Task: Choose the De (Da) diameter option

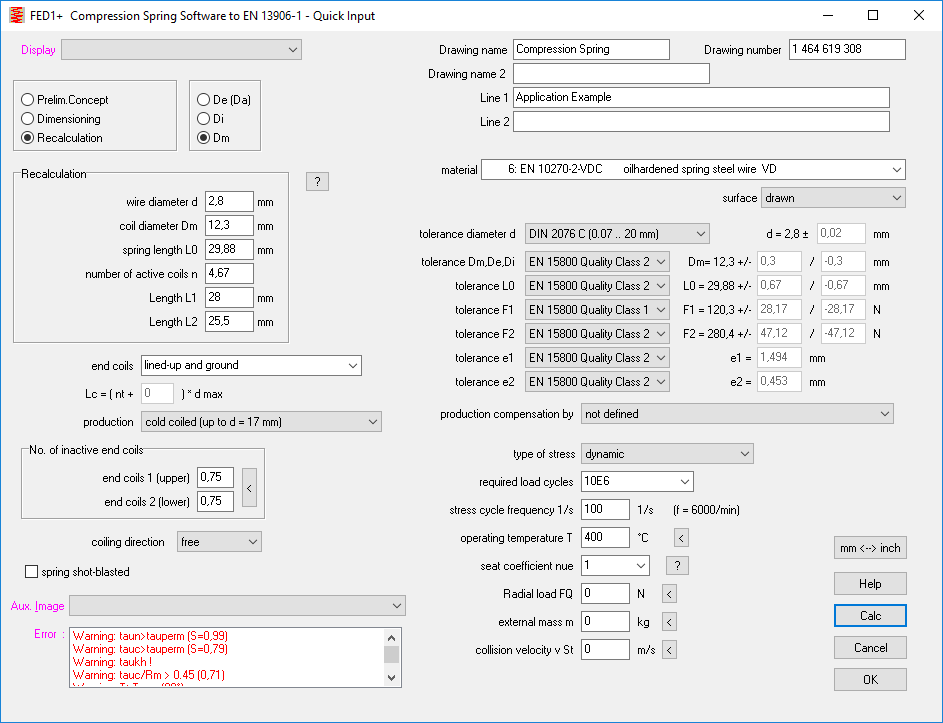Action: pos(204,100)
